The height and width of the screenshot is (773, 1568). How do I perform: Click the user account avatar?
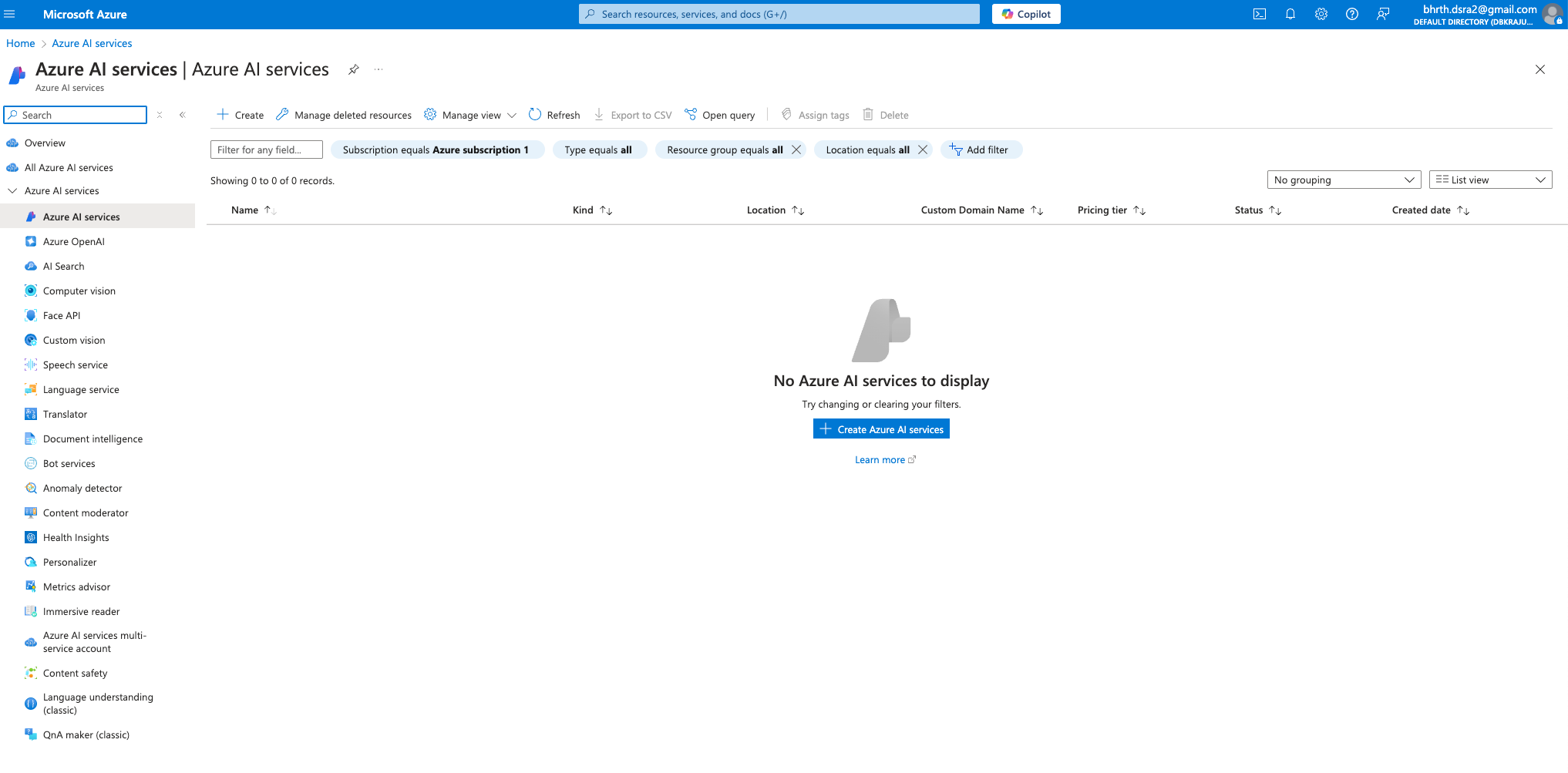tap(1553, 14)
